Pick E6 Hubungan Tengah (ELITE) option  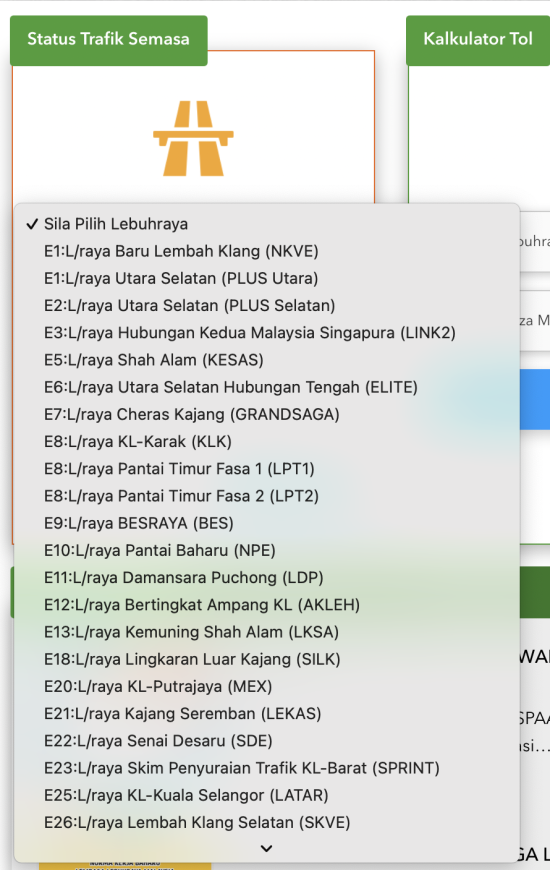click(267, 387)
